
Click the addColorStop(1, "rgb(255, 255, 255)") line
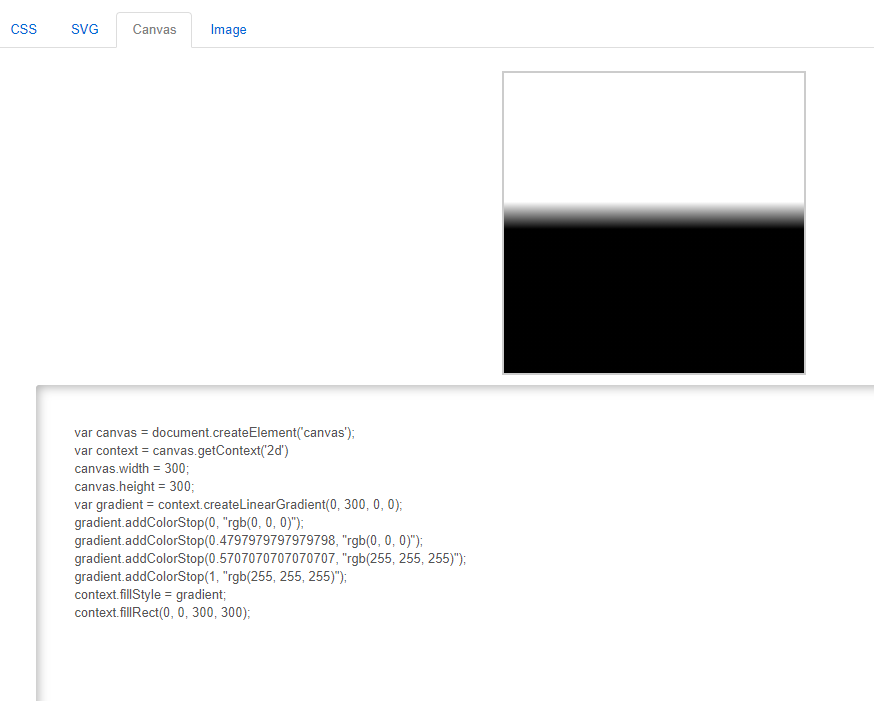coord(211,577)
